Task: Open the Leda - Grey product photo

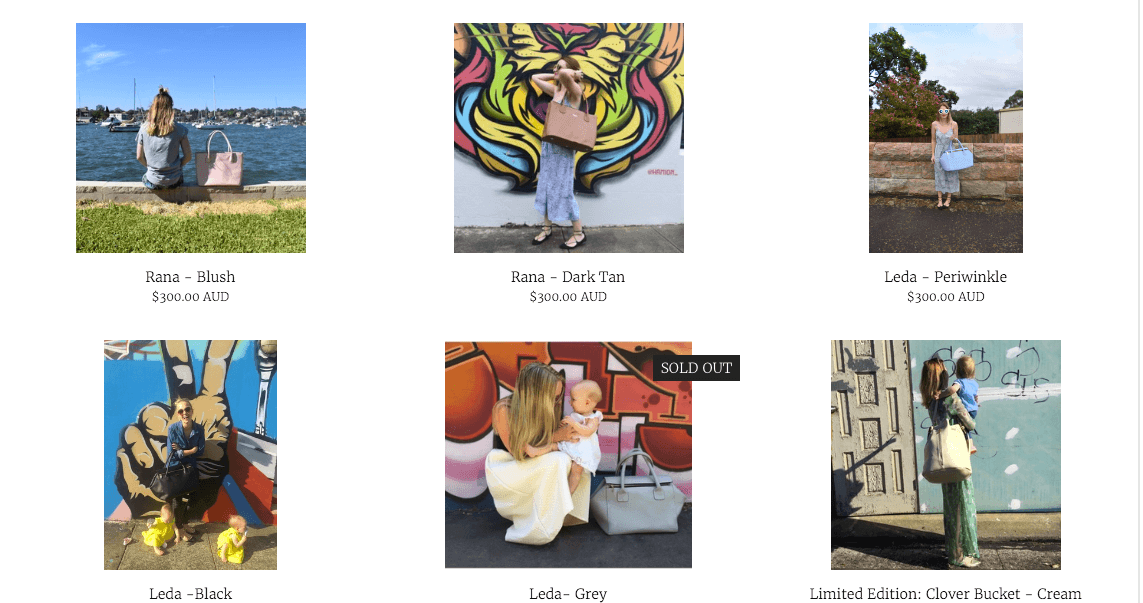Action: [x=569, y=454]
